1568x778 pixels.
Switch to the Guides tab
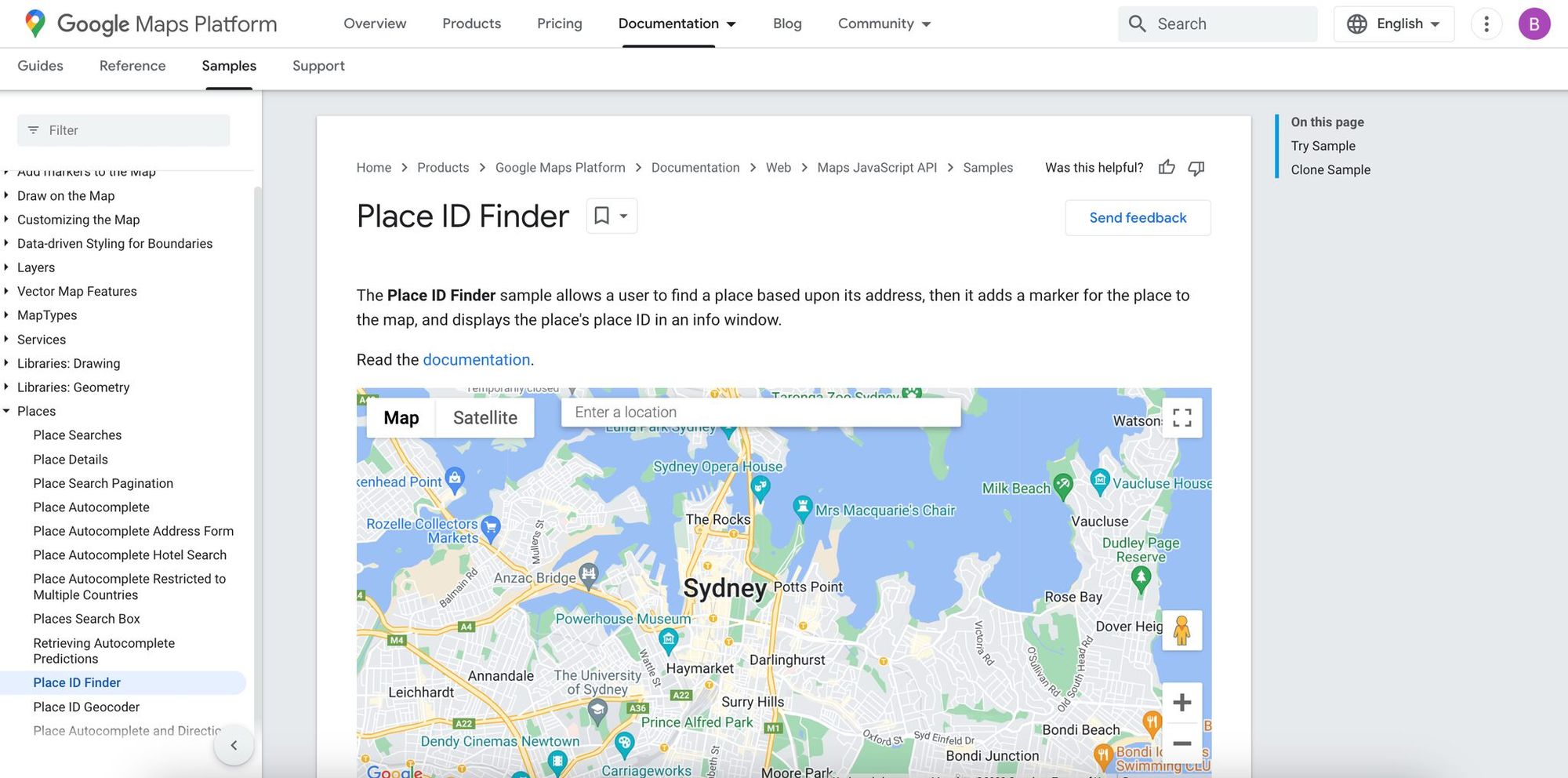pyautogui.click(x=40, y=66)
